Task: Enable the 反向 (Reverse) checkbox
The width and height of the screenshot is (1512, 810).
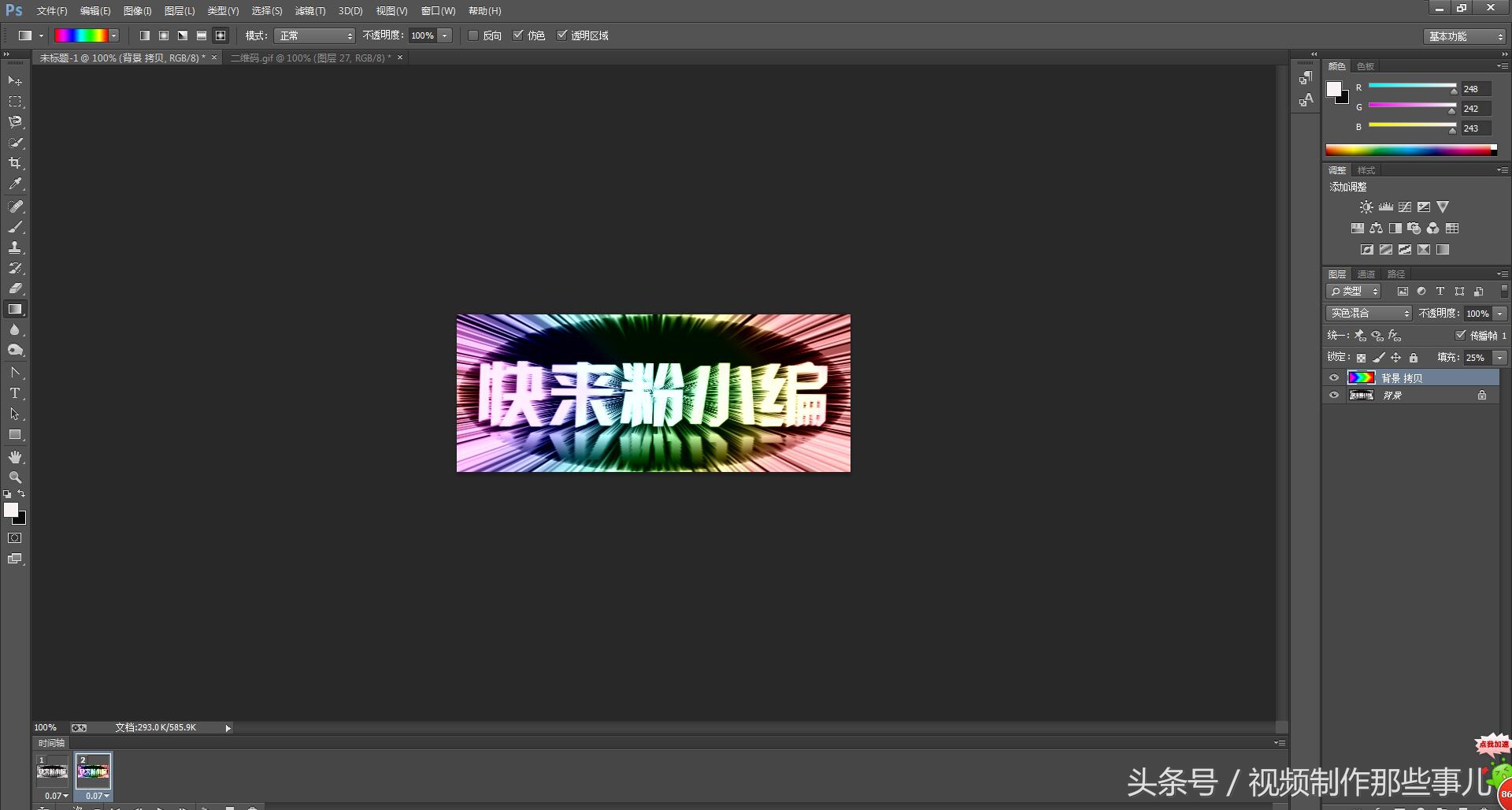Action: tap(473, 35)
